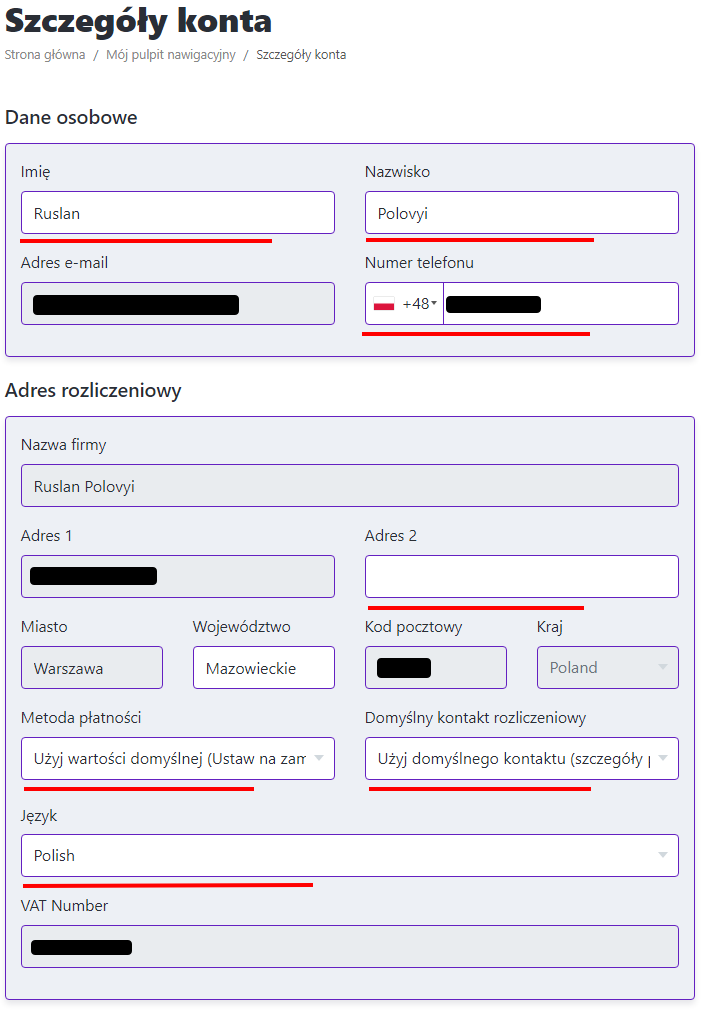Image resolution: width=703 pixels, height=1011 pixels.
Task: Go to Strona główna breadcrumb link
Action: coord(45,55)
